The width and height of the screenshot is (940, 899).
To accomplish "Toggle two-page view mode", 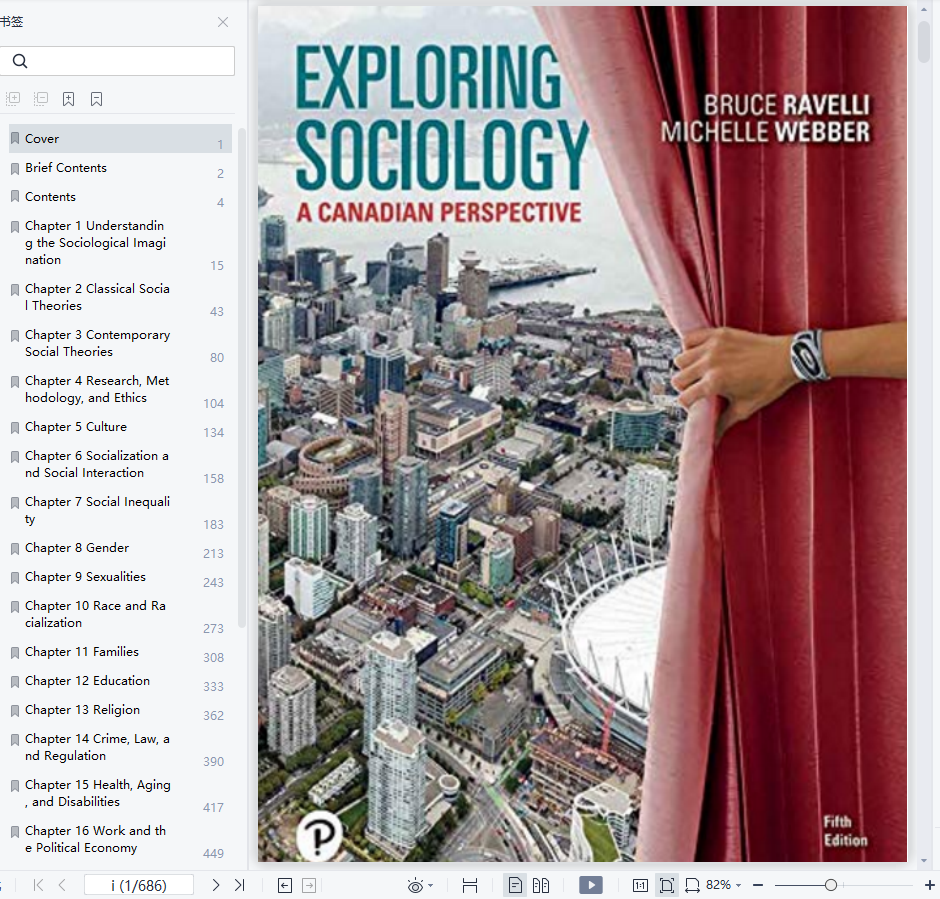I will 541,885.
